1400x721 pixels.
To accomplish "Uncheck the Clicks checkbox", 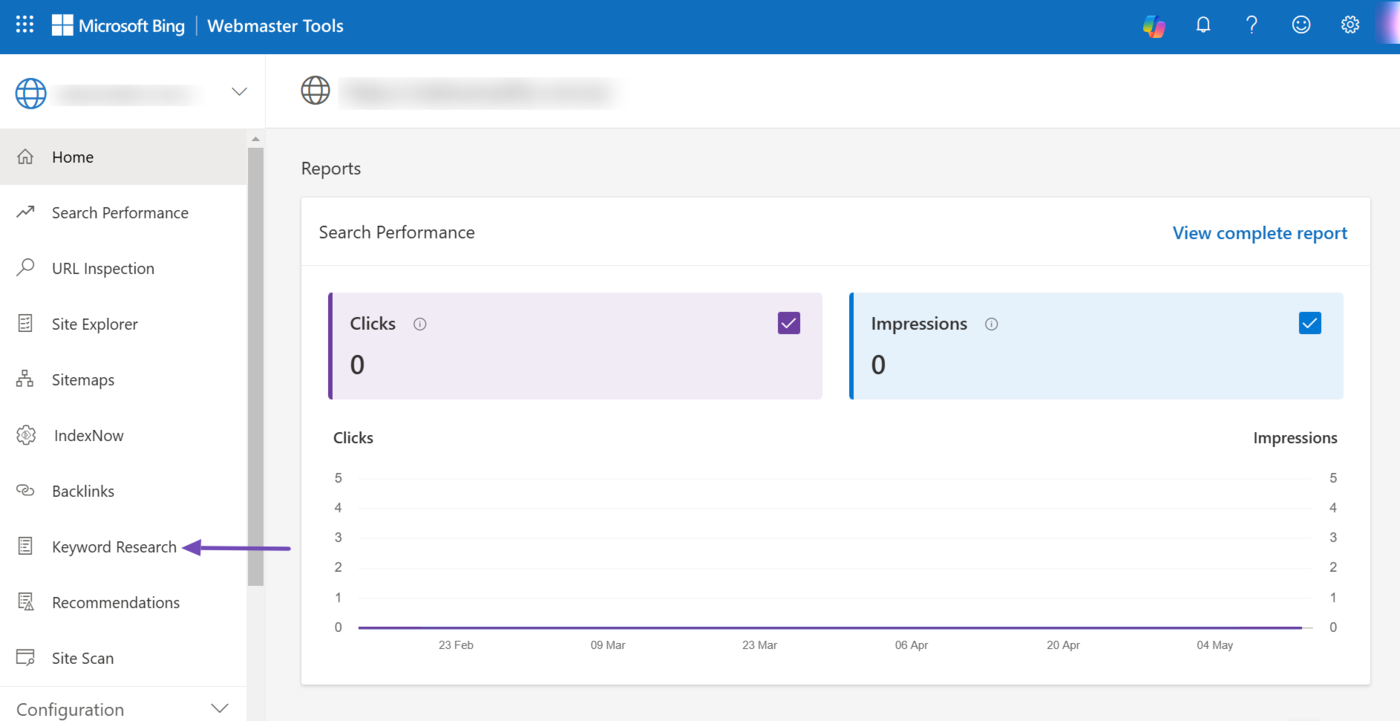I will click(x=789, y=323).
